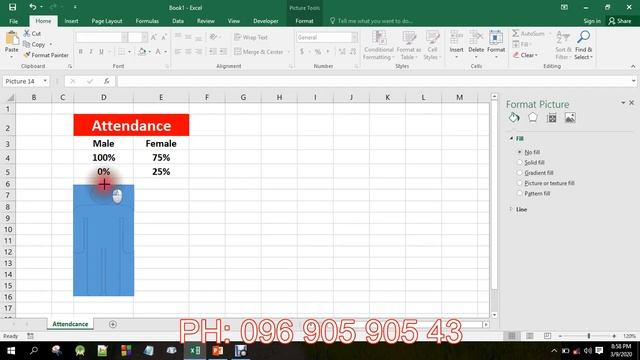This screenshot has width=640, height=360.
Task: Open the Review ribbon tab
Action: (x=206, y=21)
